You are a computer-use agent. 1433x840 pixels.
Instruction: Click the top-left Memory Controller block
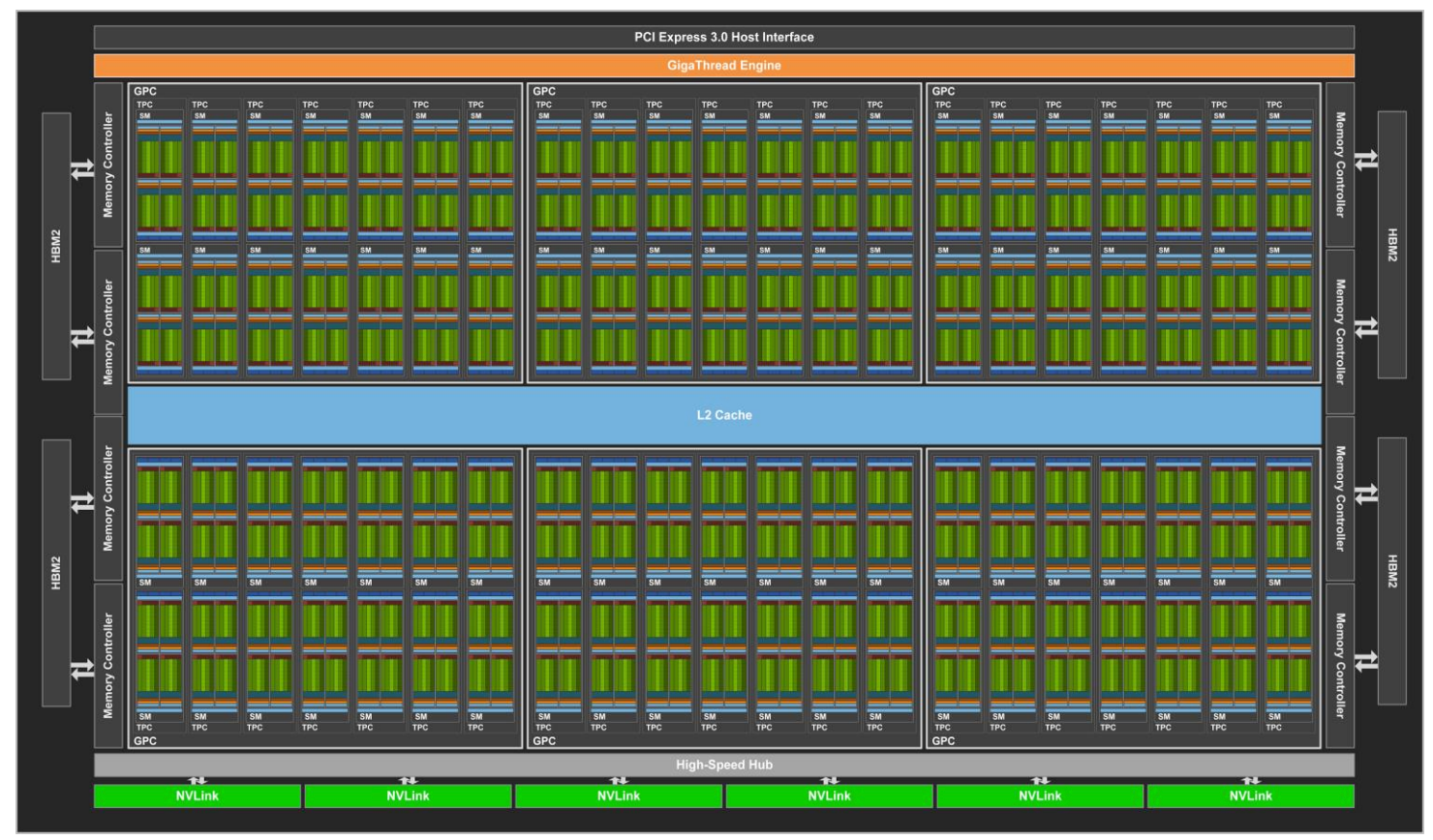click(x=108, y=165)
